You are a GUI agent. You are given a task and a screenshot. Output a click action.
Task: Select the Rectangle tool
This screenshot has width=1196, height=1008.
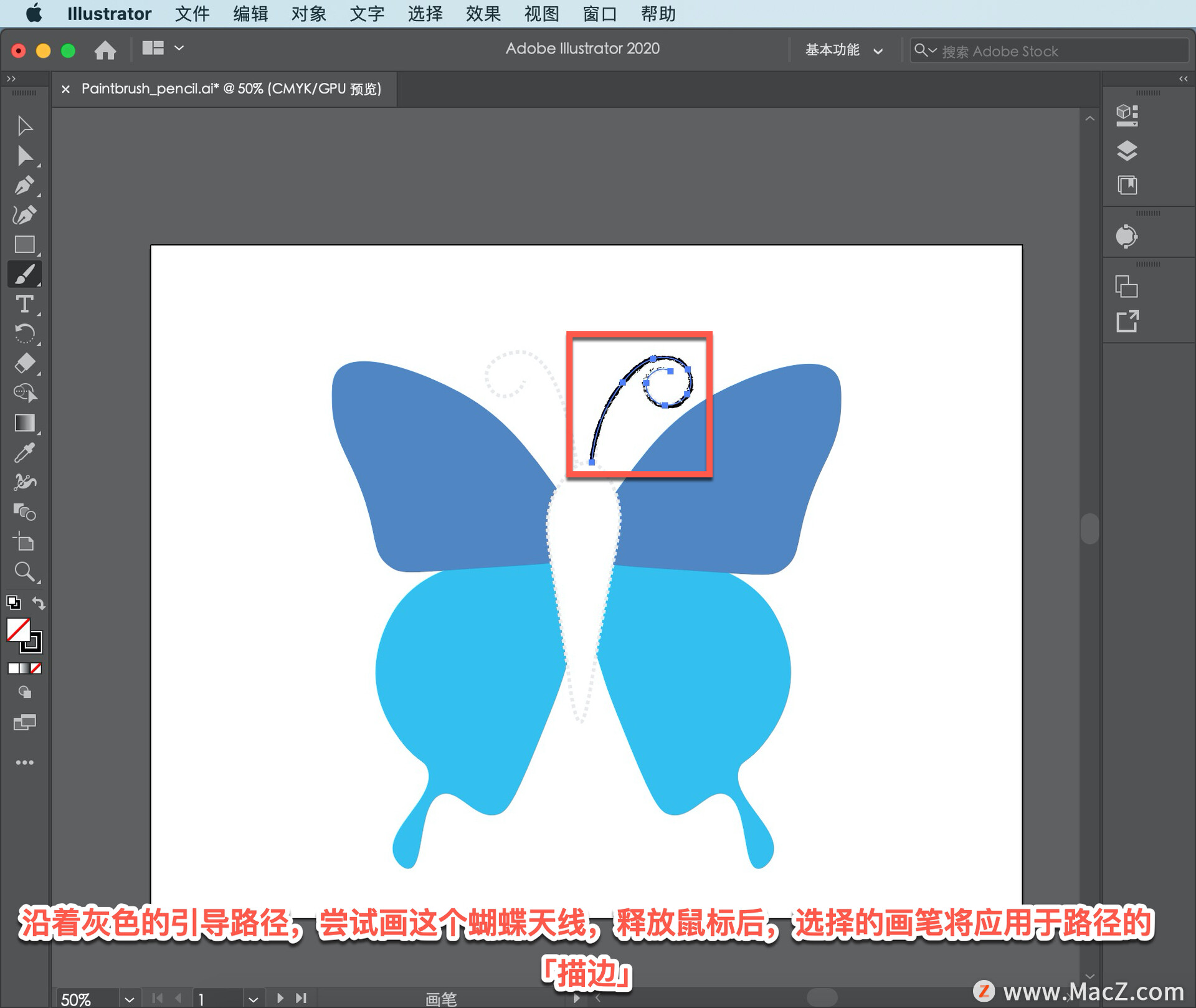[x=25, y=245]
